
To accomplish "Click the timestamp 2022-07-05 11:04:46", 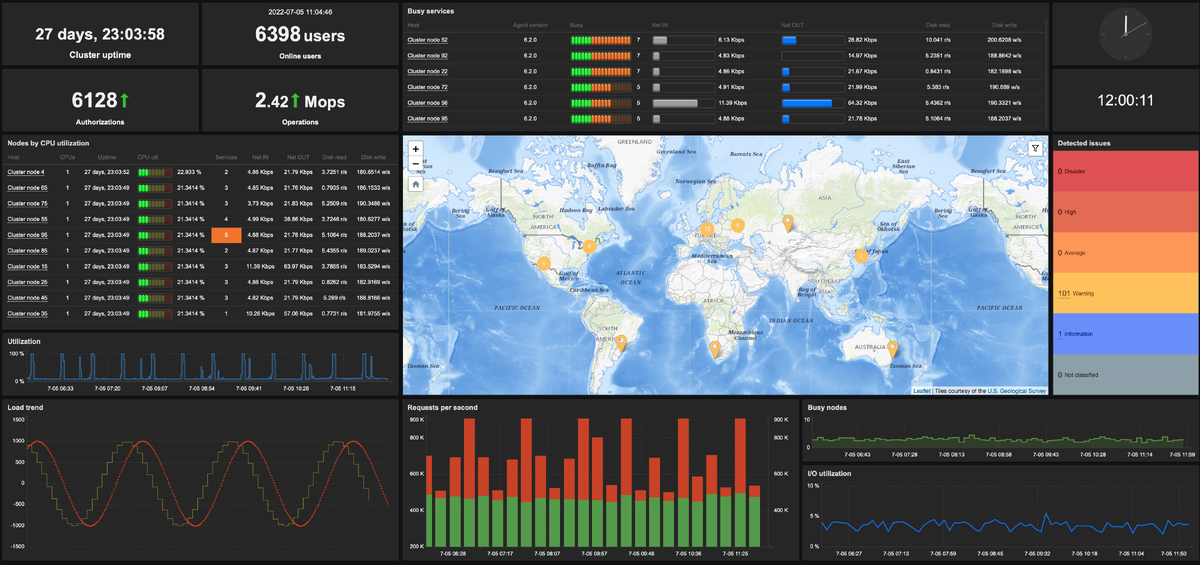I will pyautogui.click(x=300, y=12).
